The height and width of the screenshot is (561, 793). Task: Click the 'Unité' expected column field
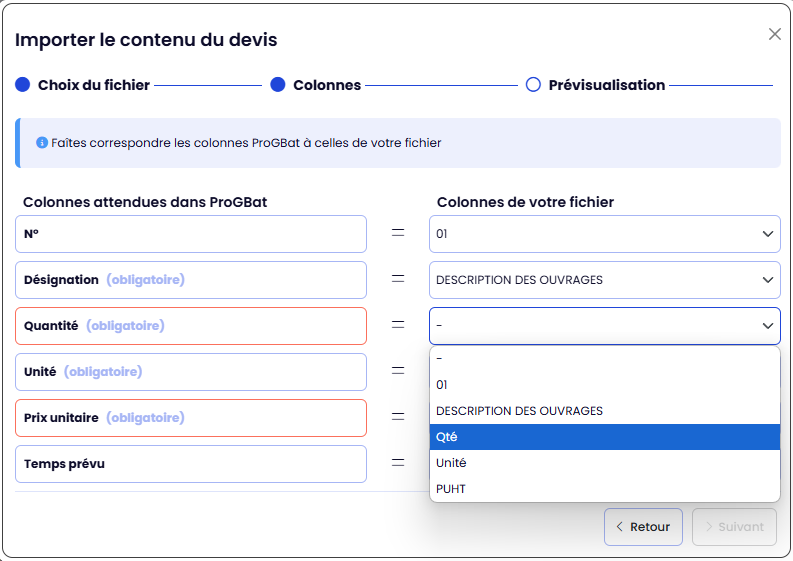[x=191, y=372]
